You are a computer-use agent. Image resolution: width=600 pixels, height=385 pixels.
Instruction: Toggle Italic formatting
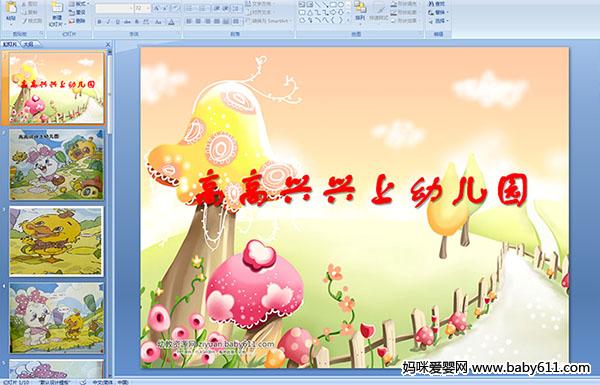coord(109,22)
